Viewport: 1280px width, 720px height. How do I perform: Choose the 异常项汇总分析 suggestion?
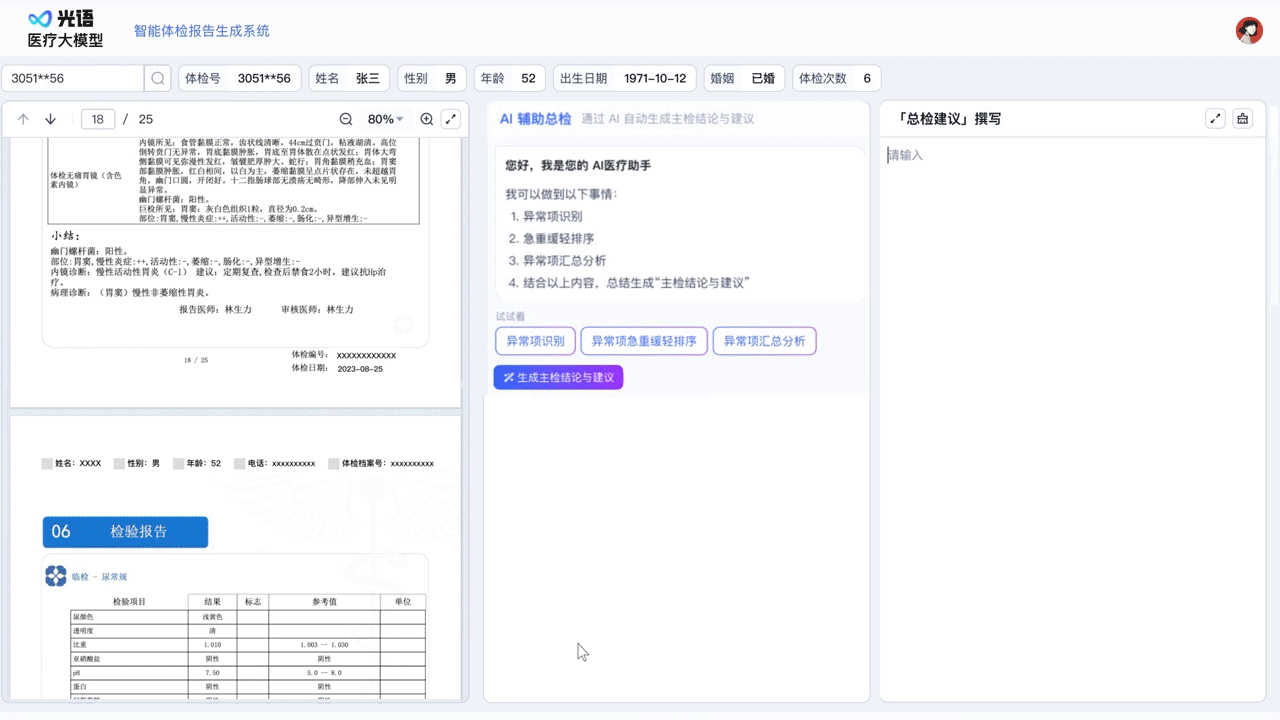coord(764,341)
